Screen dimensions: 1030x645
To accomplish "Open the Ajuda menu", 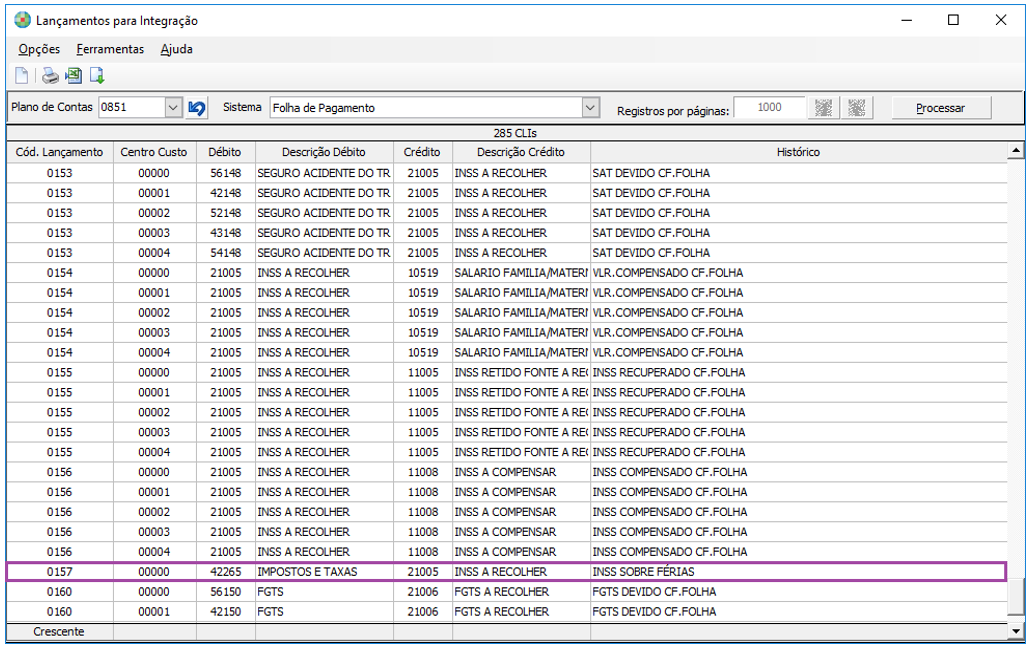I will pyautogui.click(x=176, y=49).
